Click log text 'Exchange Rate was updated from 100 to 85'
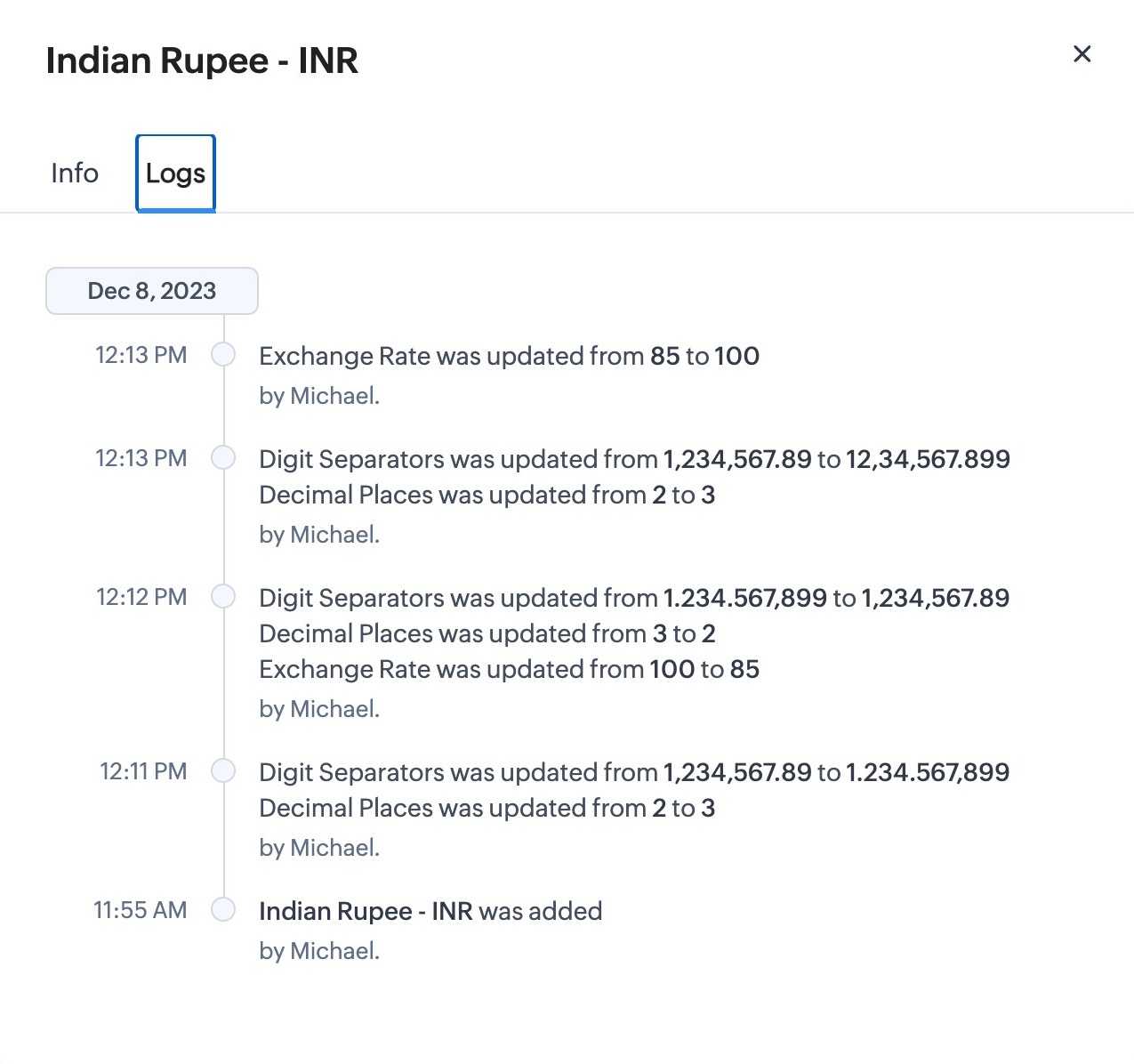Viewport: 1134px width, 1064px height. point(509,669)
